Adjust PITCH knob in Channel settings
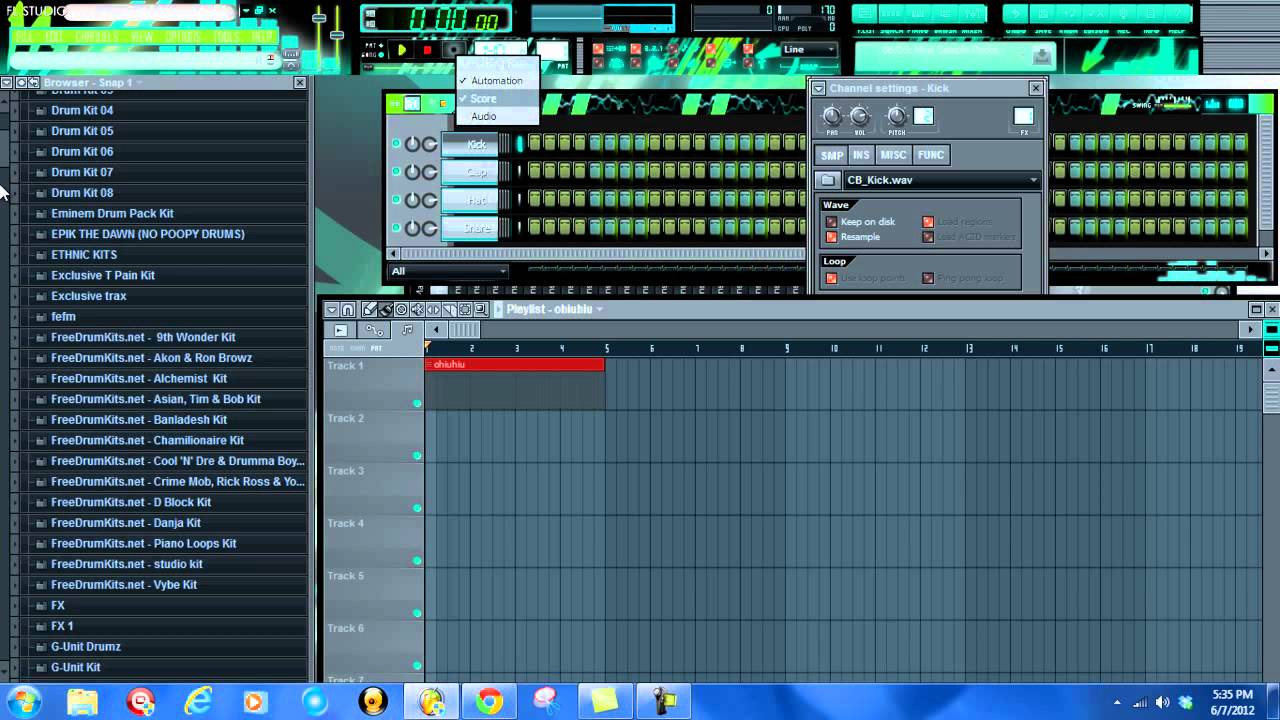 897,116
